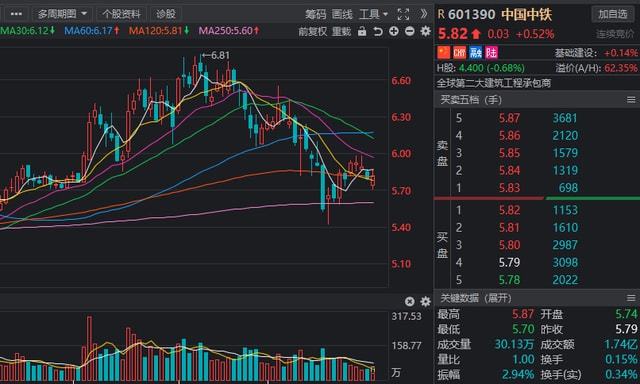Click sell level 1 price 5.83

[509, 188]
